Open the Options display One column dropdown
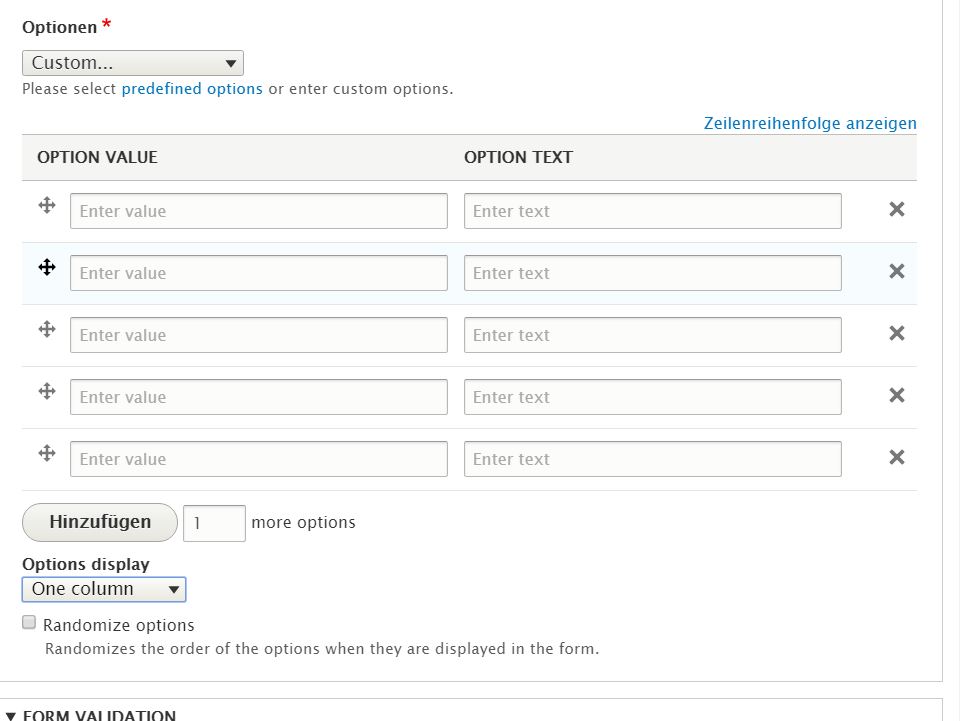 point(104,589)
